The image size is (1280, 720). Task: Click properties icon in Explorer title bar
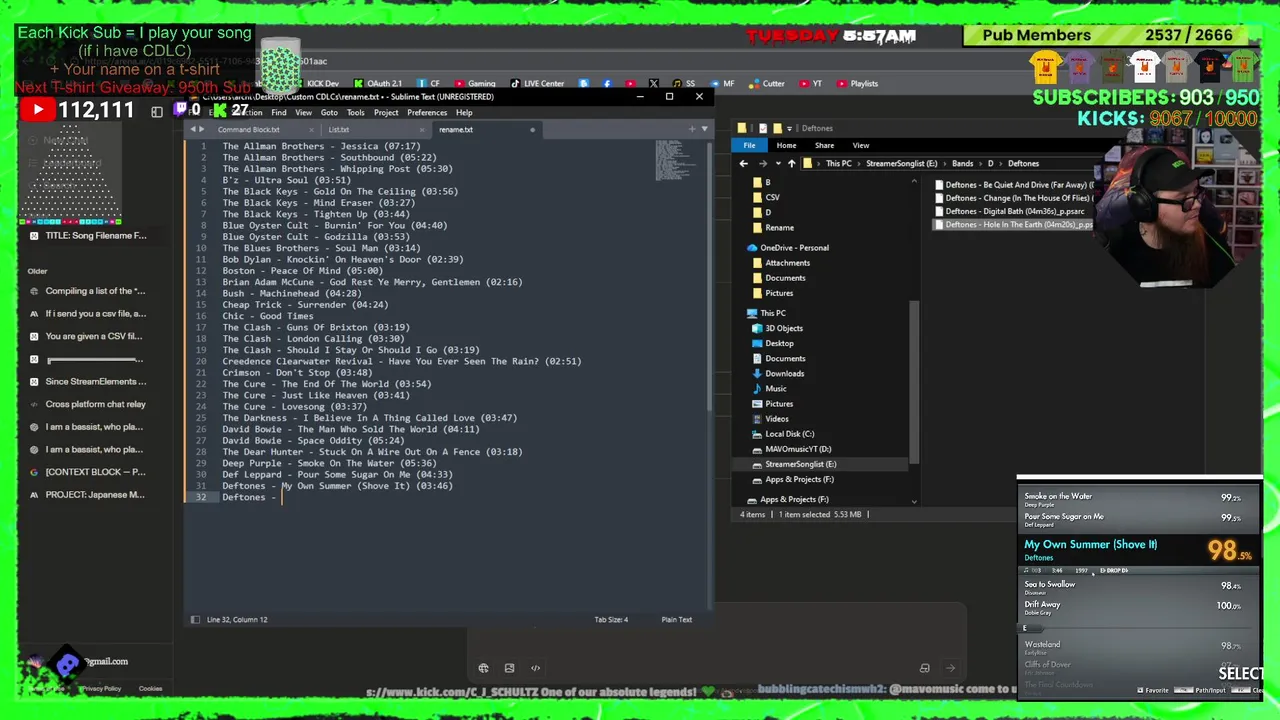763,128
